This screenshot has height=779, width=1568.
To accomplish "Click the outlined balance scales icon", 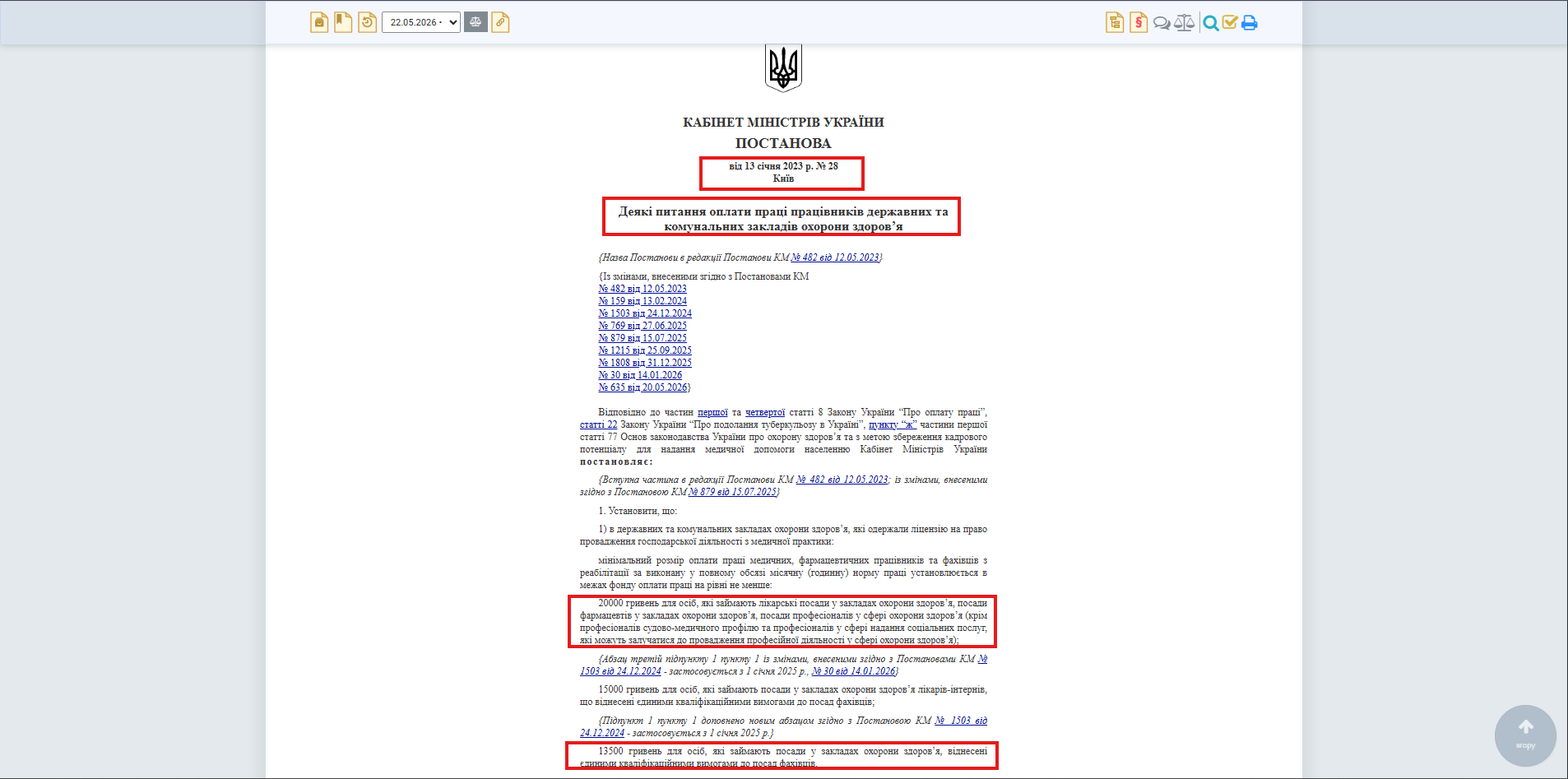I will pos(1185,22).
